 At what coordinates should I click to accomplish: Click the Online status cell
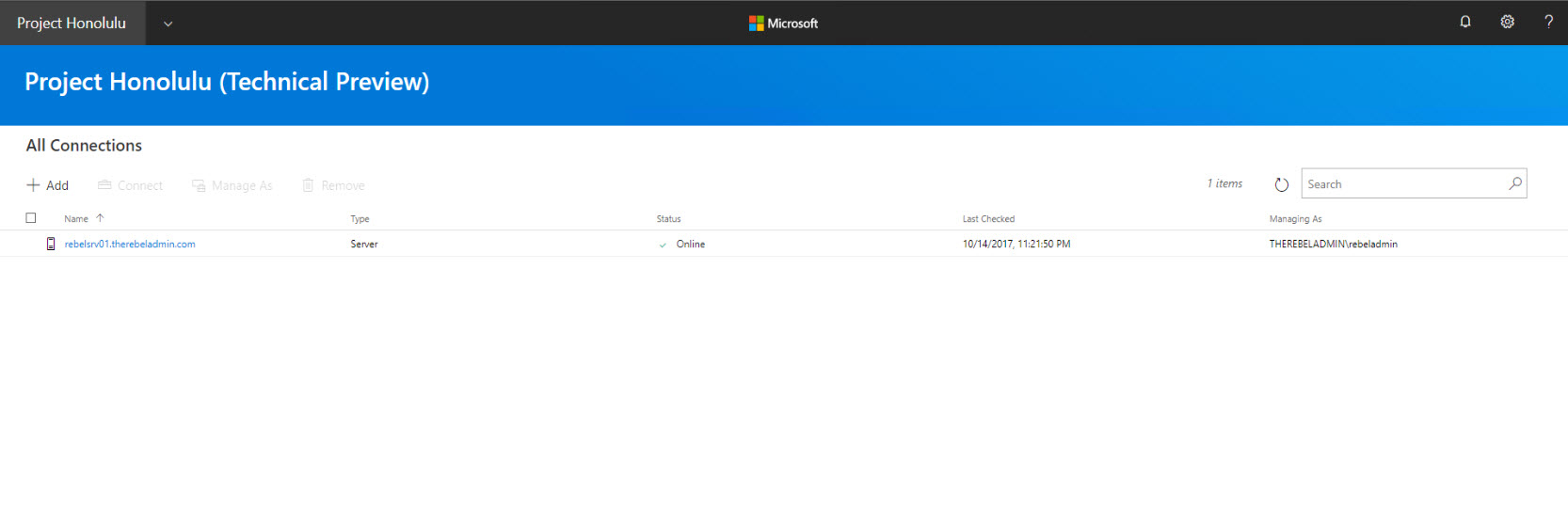click(x=691, y=244)
